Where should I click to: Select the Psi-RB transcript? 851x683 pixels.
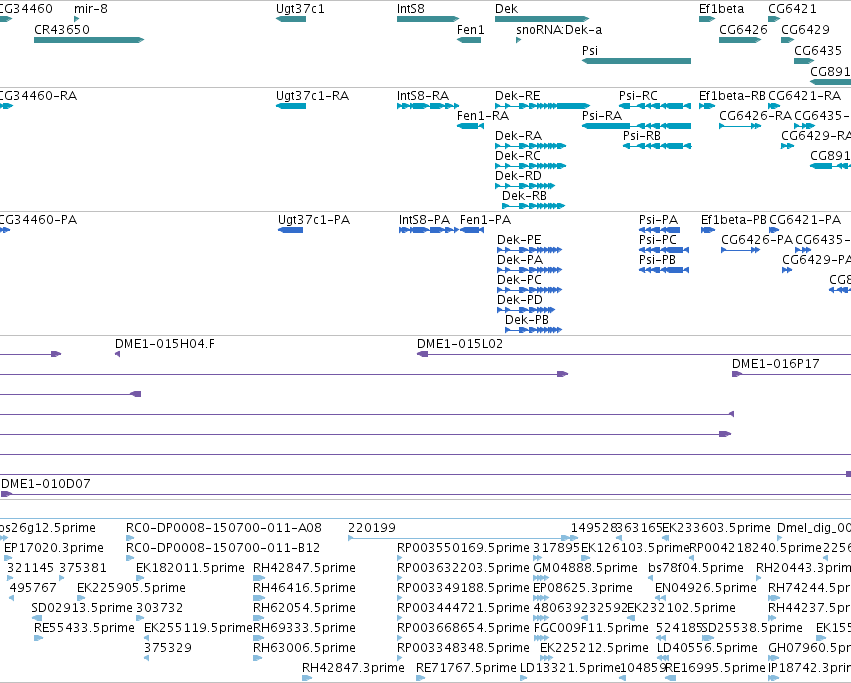pos(657,146)
